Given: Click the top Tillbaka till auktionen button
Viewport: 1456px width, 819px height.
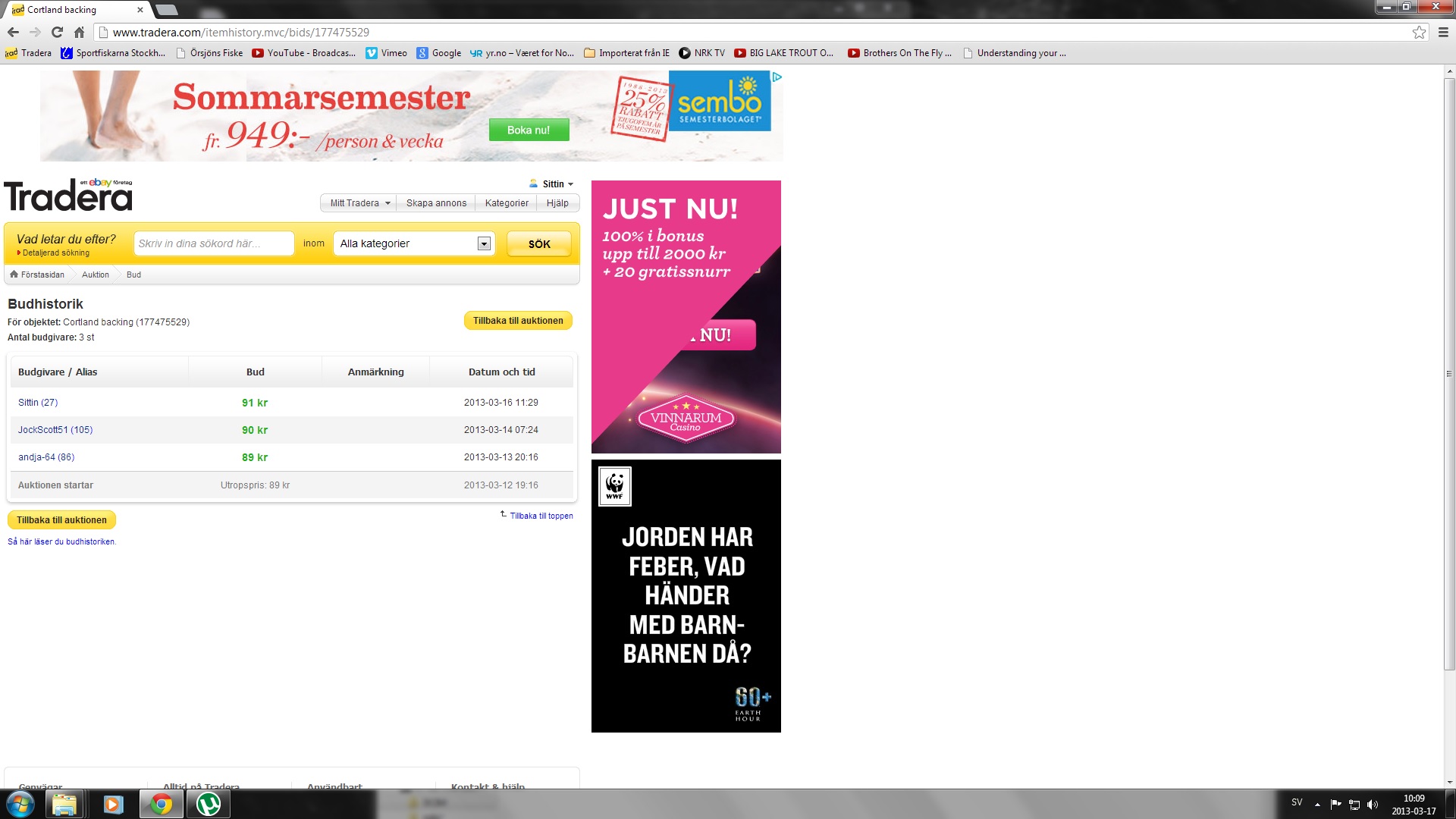Looking at the screenshot, I should (x=518, y=321).
